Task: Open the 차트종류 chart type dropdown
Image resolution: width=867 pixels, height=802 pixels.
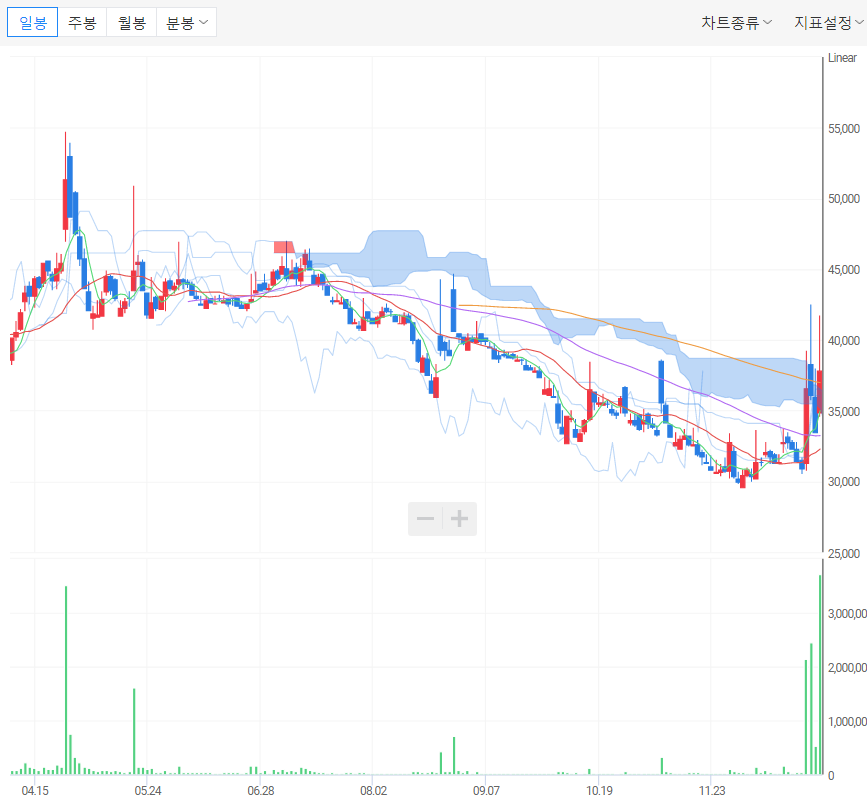Action: point(736,23)
